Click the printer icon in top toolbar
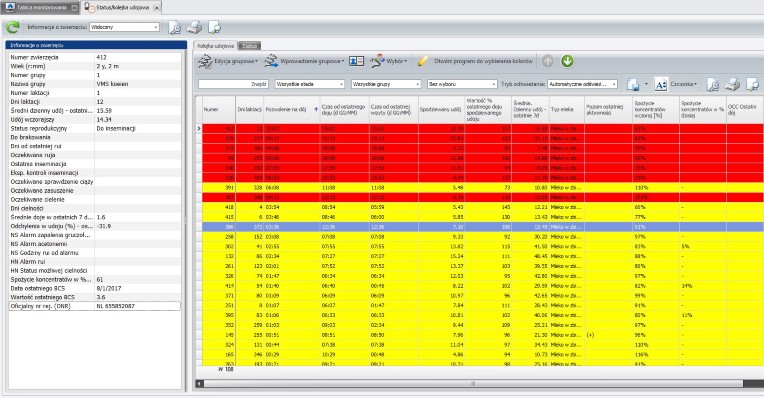Viewport: 764px width, 398px height. tap(194, 27)
